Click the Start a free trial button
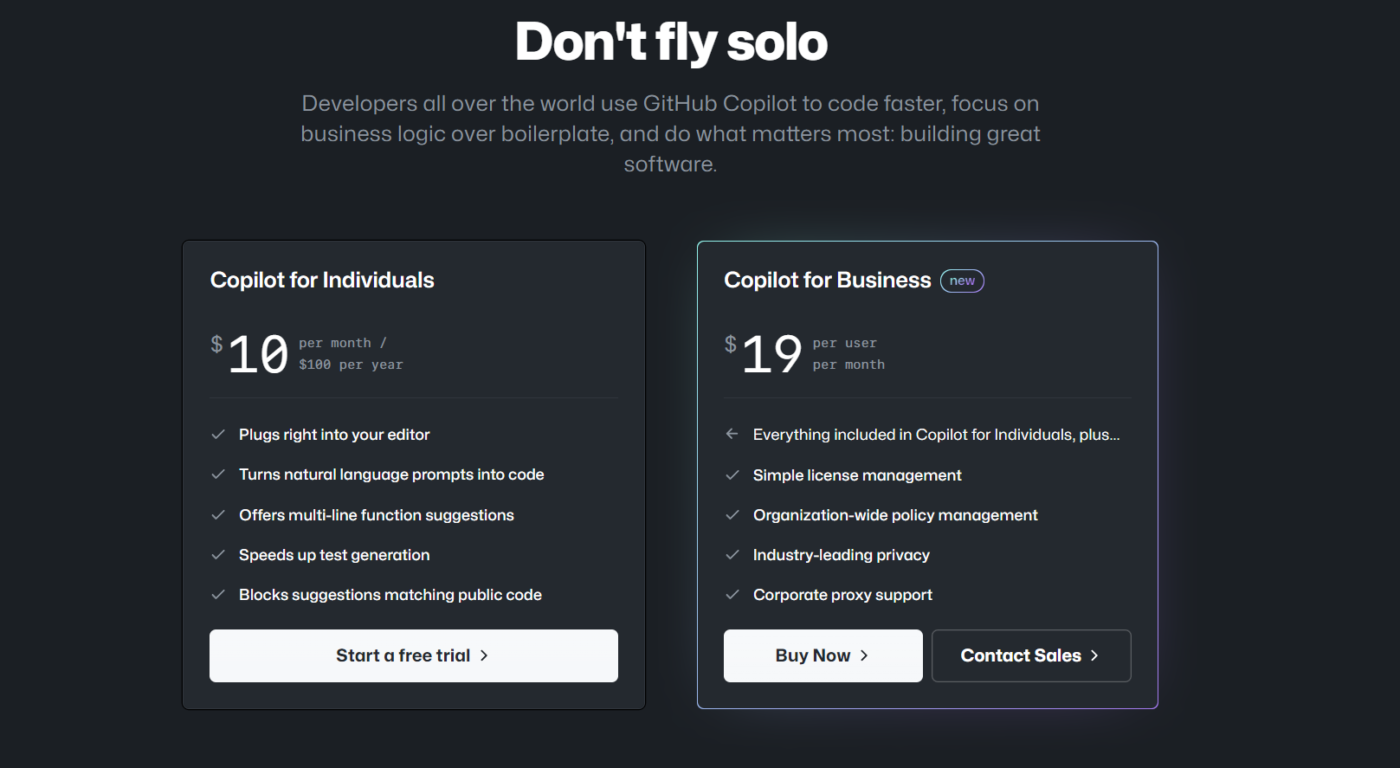The width and height of the screenshot is (1400, 768). click(413, 656)
